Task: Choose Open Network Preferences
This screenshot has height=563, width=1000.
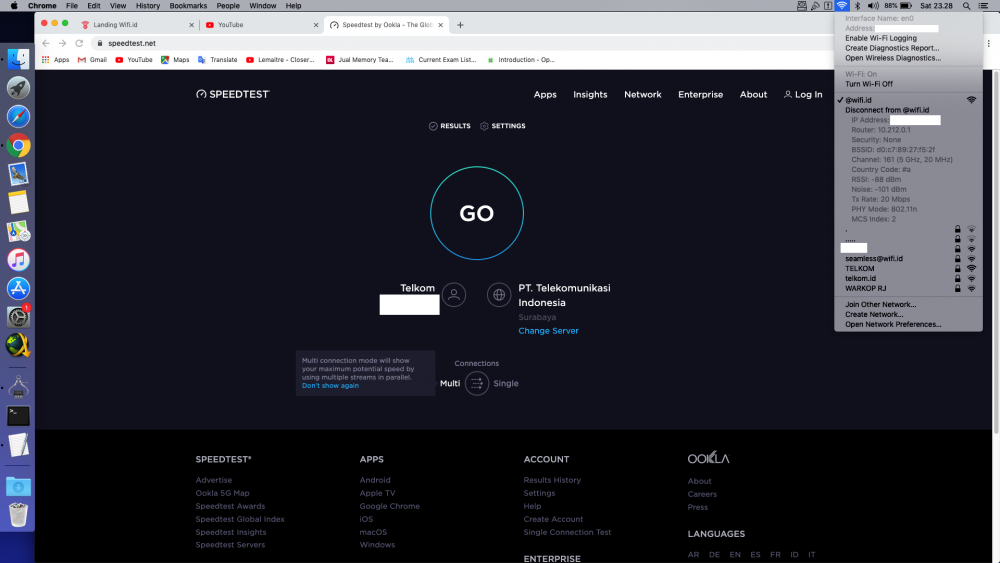Action: (x=908, y=325)
